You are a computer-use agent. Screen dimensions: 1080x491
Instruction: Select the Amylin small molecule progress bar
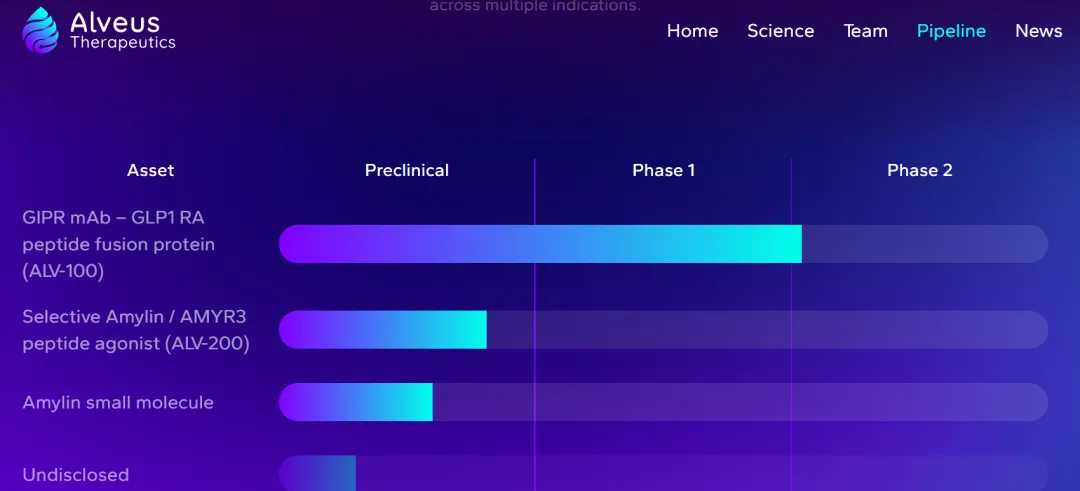tap(356, 402)
